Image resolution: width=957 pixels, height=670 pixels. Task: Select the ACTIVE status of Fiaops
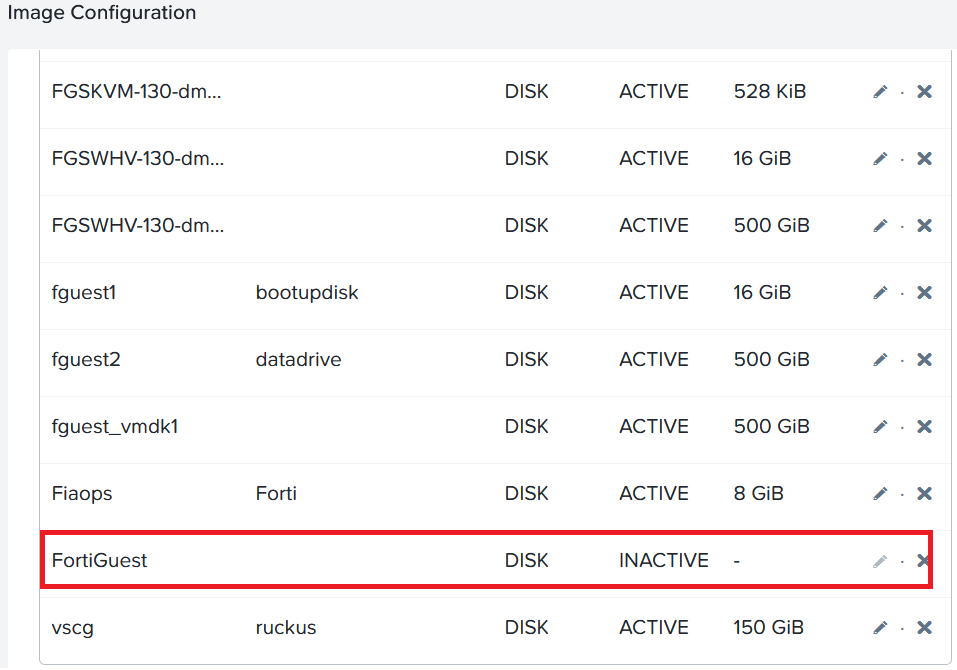(653, 493)
